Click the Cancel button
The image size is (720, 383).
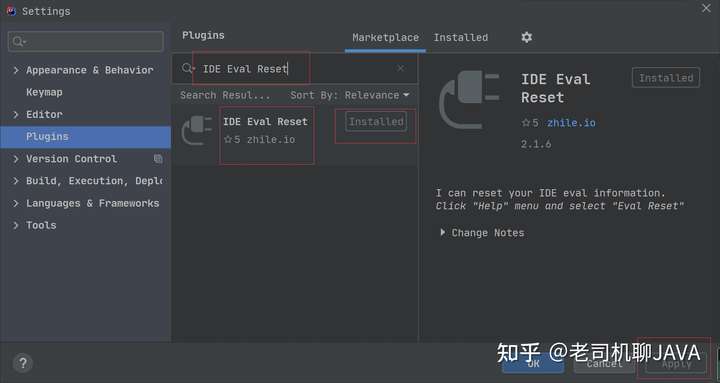(605, 364)
